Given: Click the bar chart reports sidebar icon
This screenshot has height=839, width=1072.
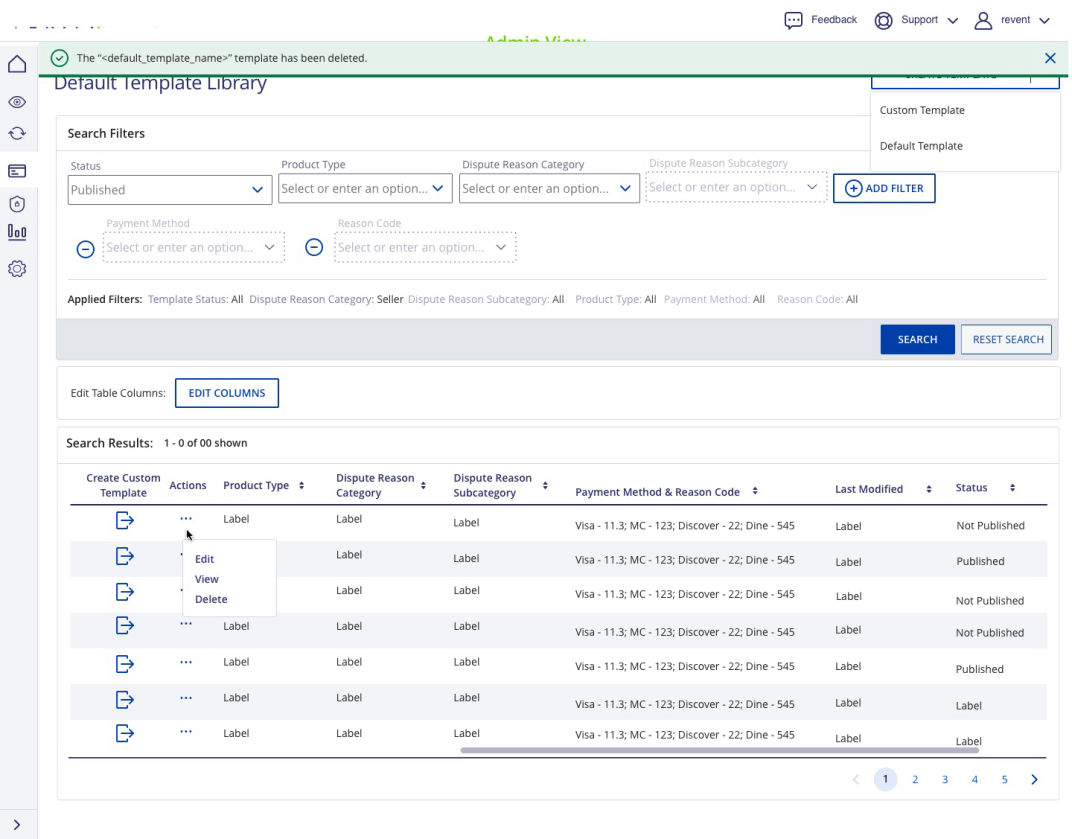Looking at the screenshot, I should tap(17, 232).
